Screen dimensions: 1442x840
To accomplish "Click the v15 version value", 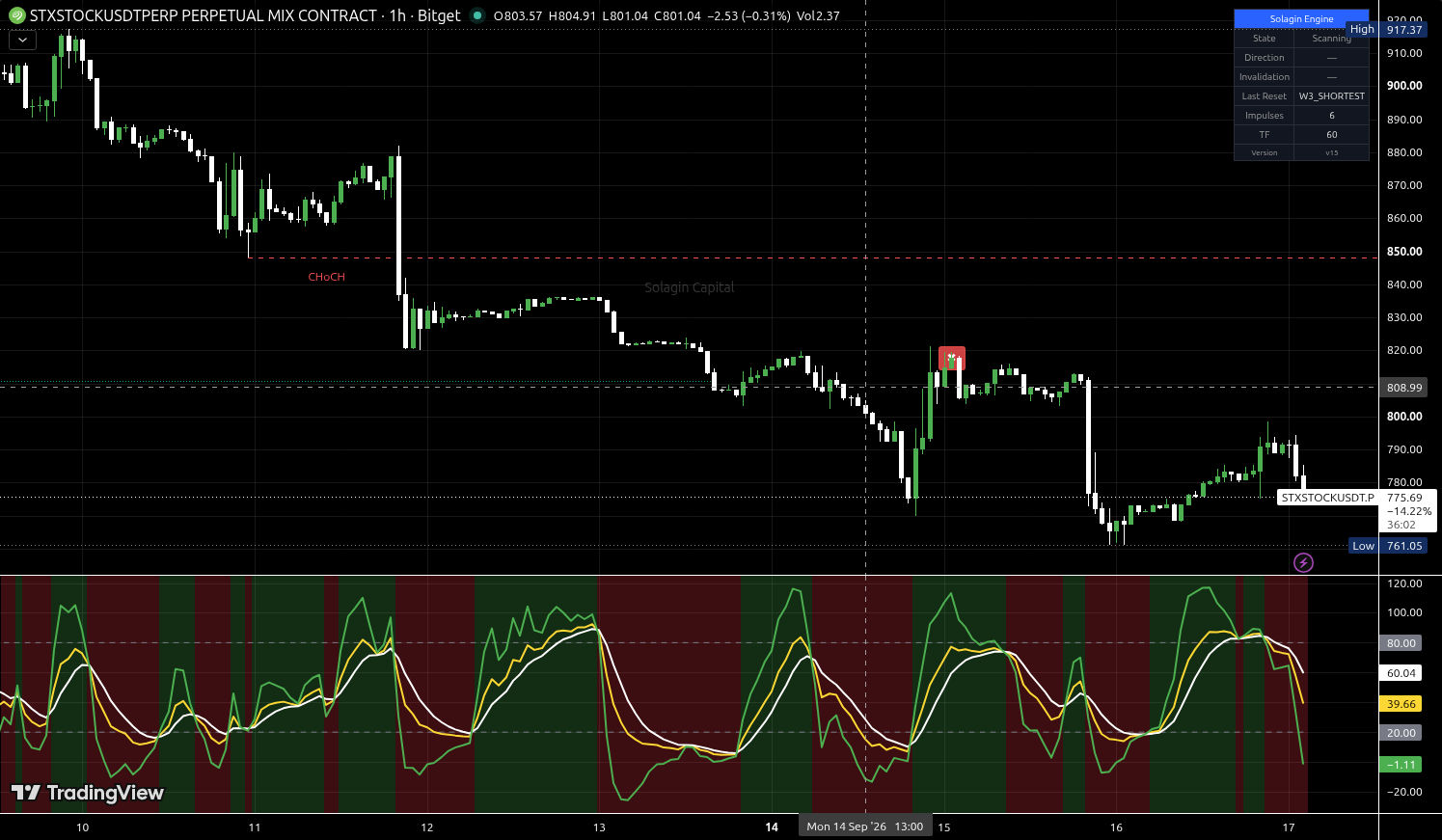I will click(1331, 152).
